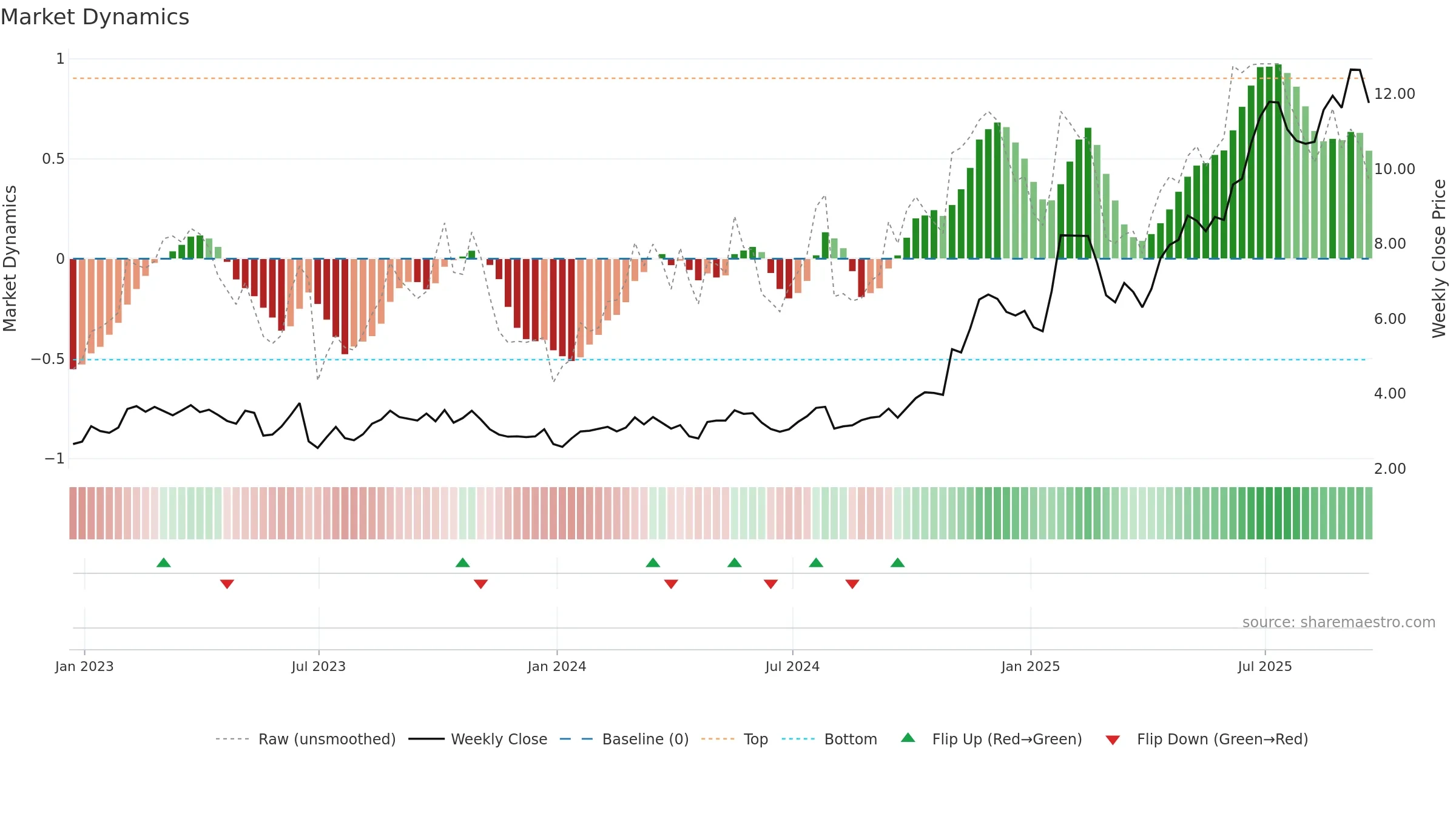Screen dimensions: 1456x819
Task: Click the Jul 2023 x-axis label
Action: 318,666
